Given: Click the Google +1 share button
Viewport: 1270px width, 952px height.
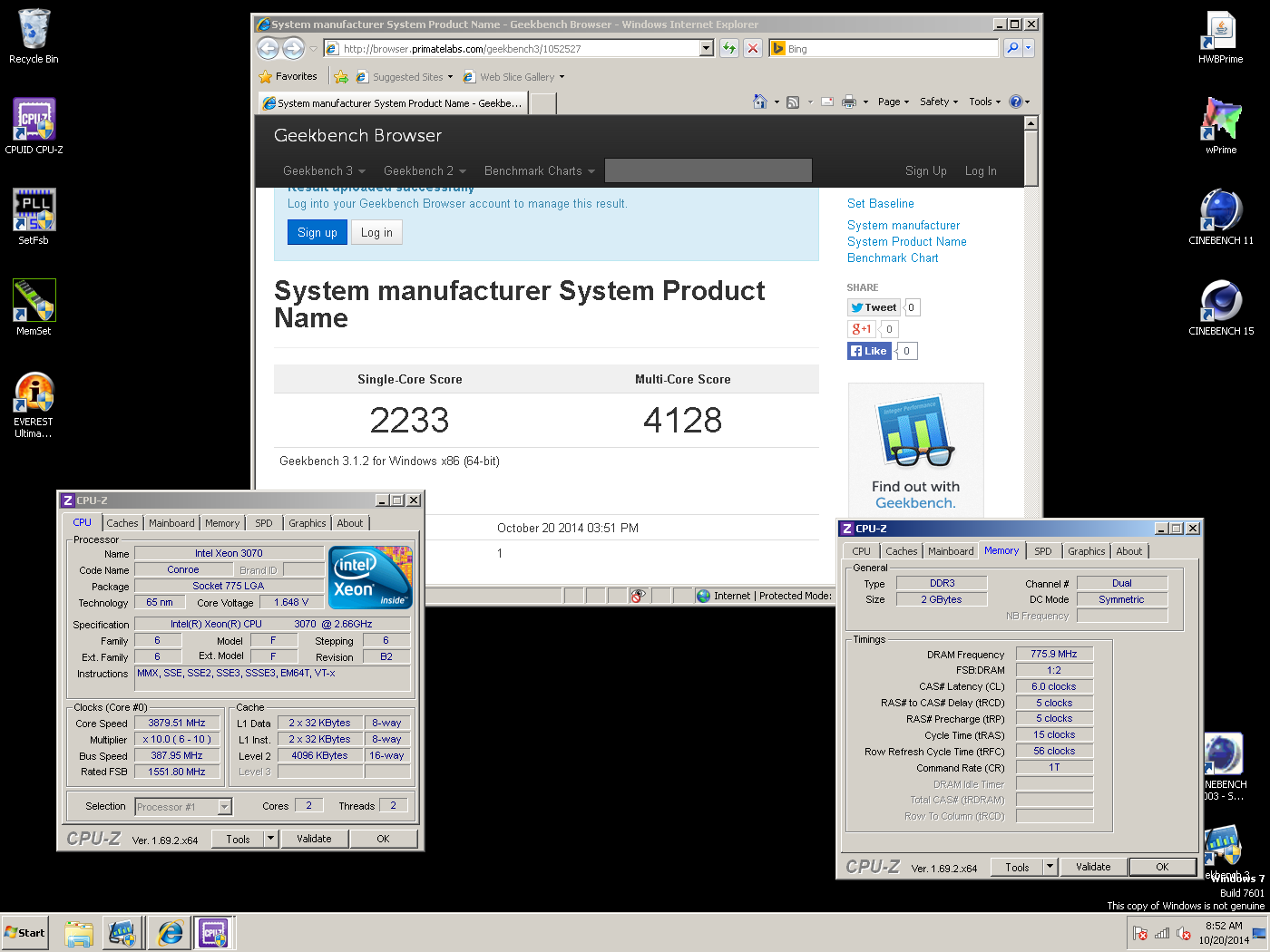Looking at the screenshot, I should tap(862, 329).
